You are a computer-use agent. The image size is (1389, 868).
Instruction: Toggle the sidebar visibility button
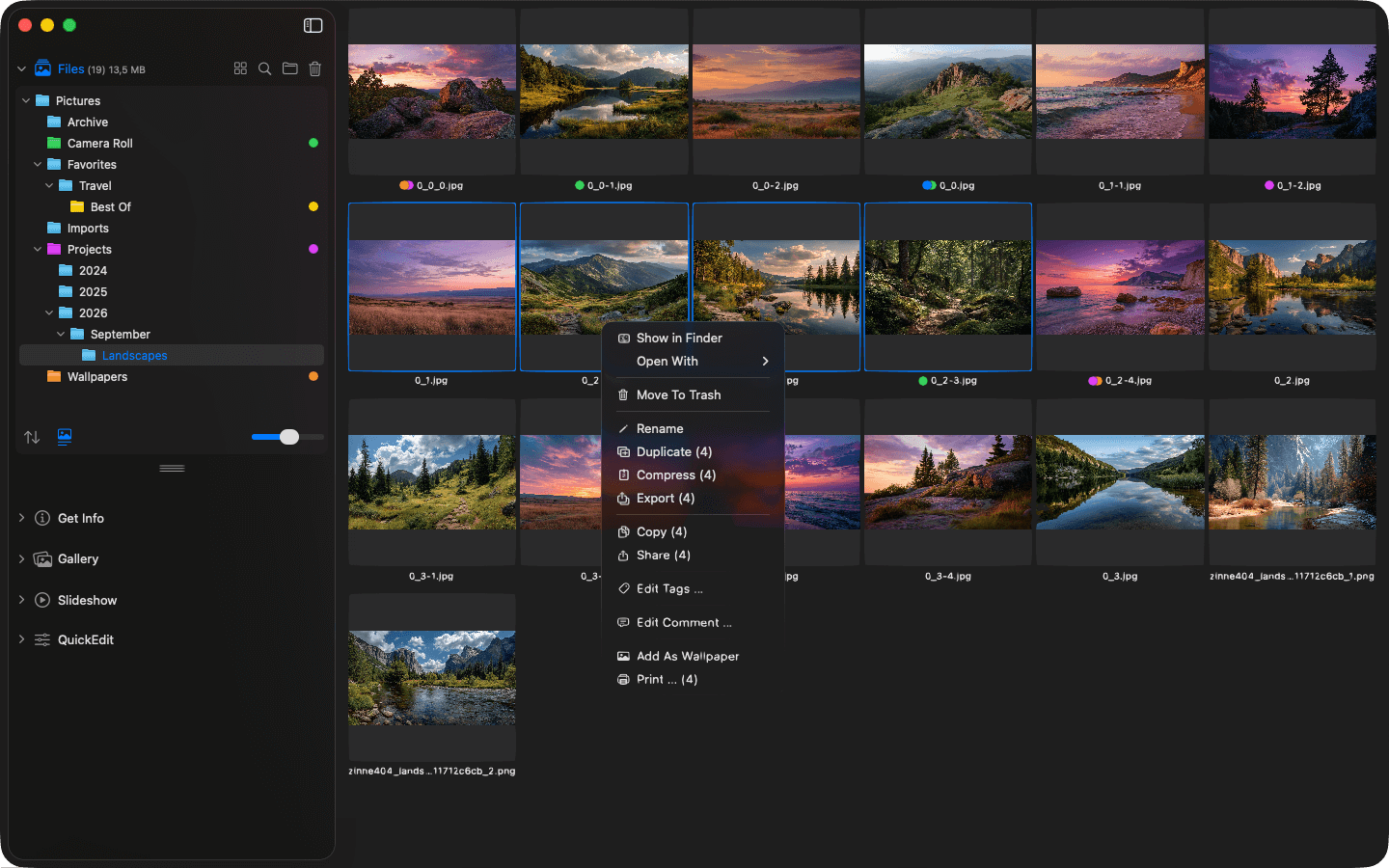point(313,25)
